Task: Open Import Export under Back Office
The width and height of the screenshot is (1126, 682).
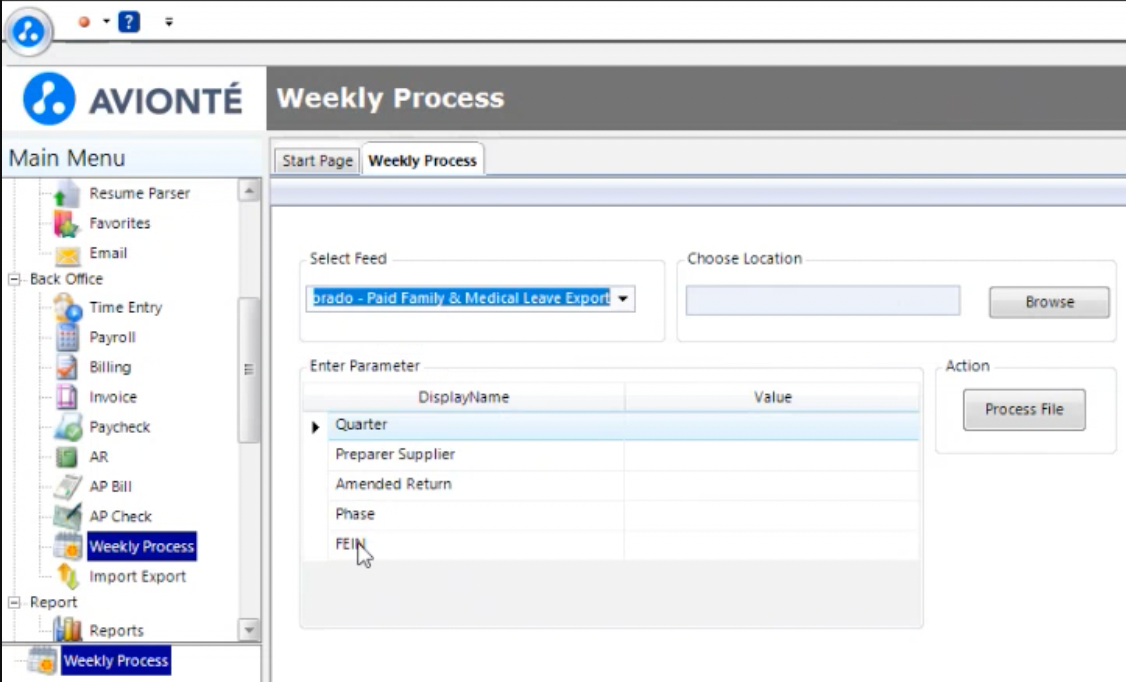Action: tap(137, 576)
